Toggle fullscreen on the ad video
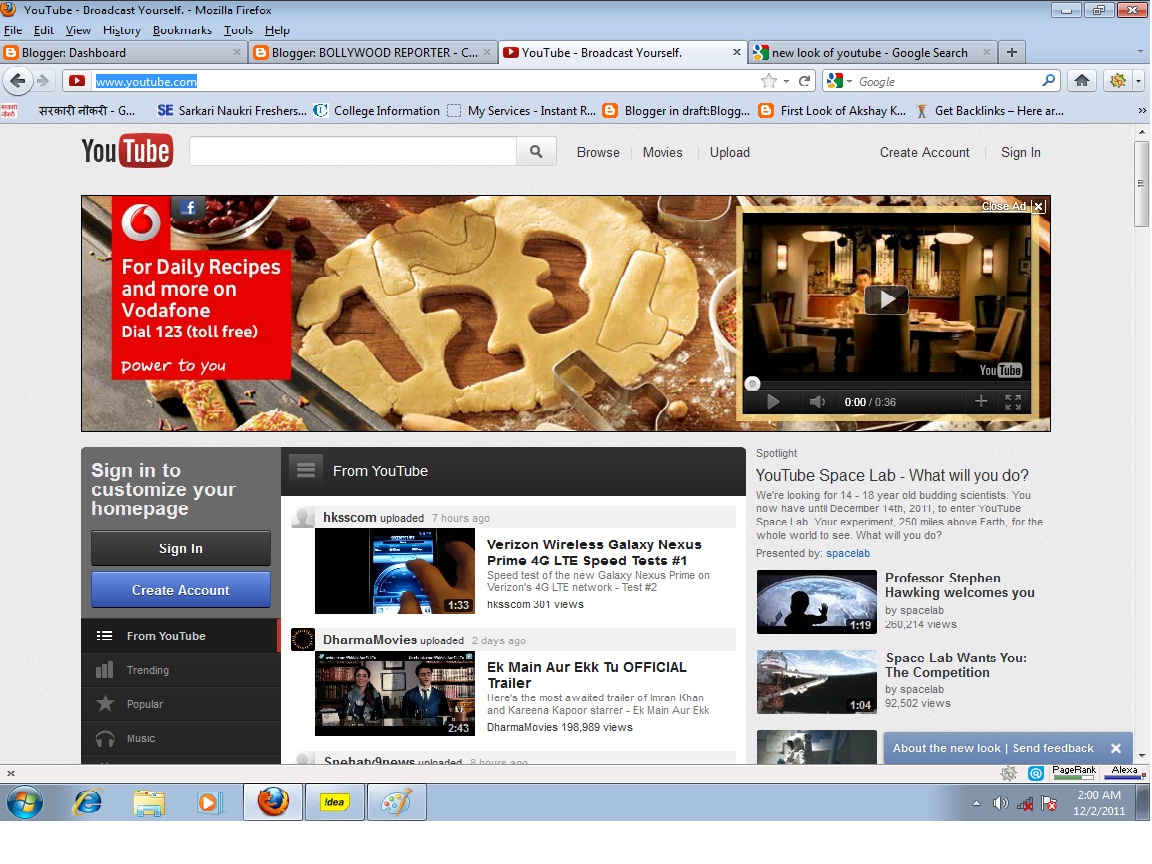1152x864 pixels. click(1013, 401)
